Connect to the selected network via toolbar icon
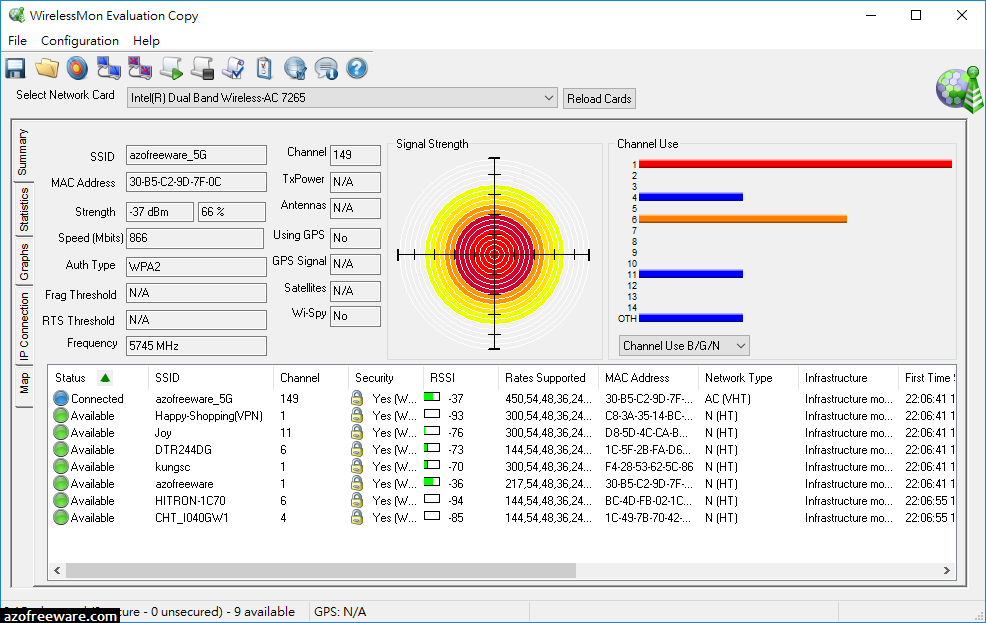Image resolution: width=986 pixels, height=623 pixels. [108, 67]
